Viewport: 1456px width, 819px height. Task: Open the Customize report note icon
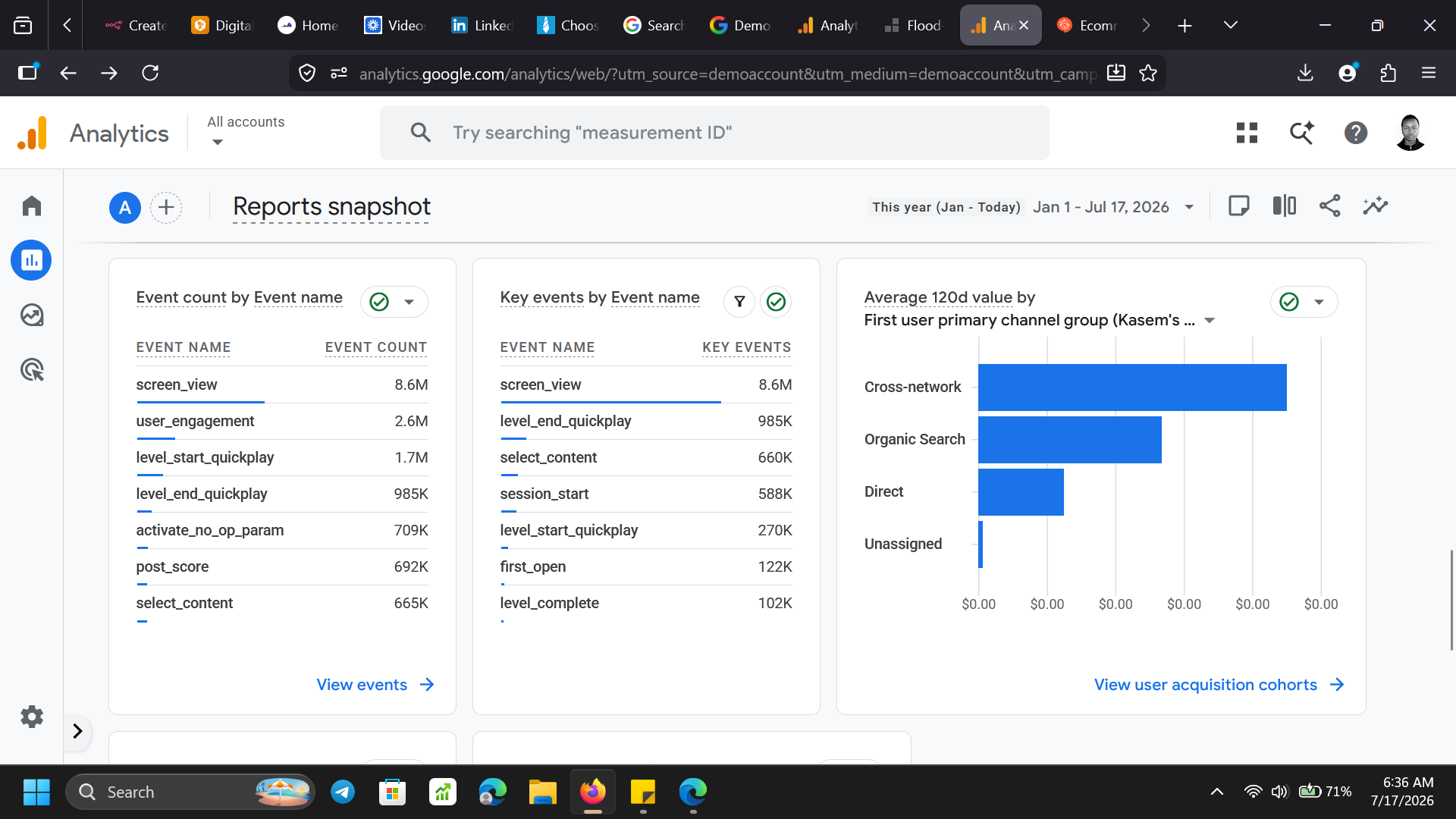[1238, 206]
